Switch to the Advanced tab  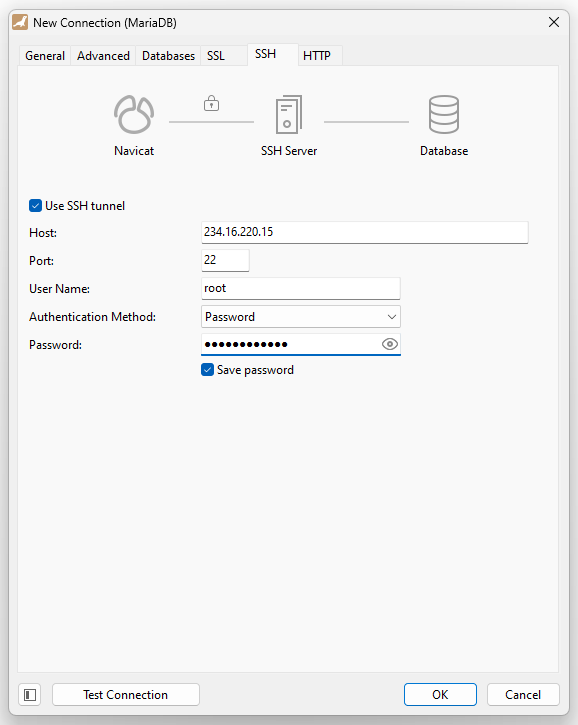point(103,56)
